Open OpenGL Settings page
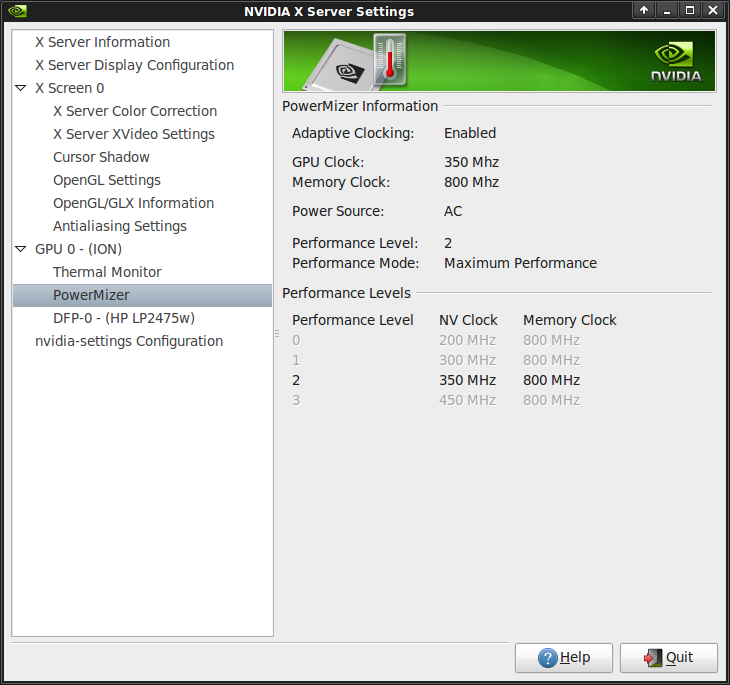Screen dimensions: 730x685 pos(107,180)
